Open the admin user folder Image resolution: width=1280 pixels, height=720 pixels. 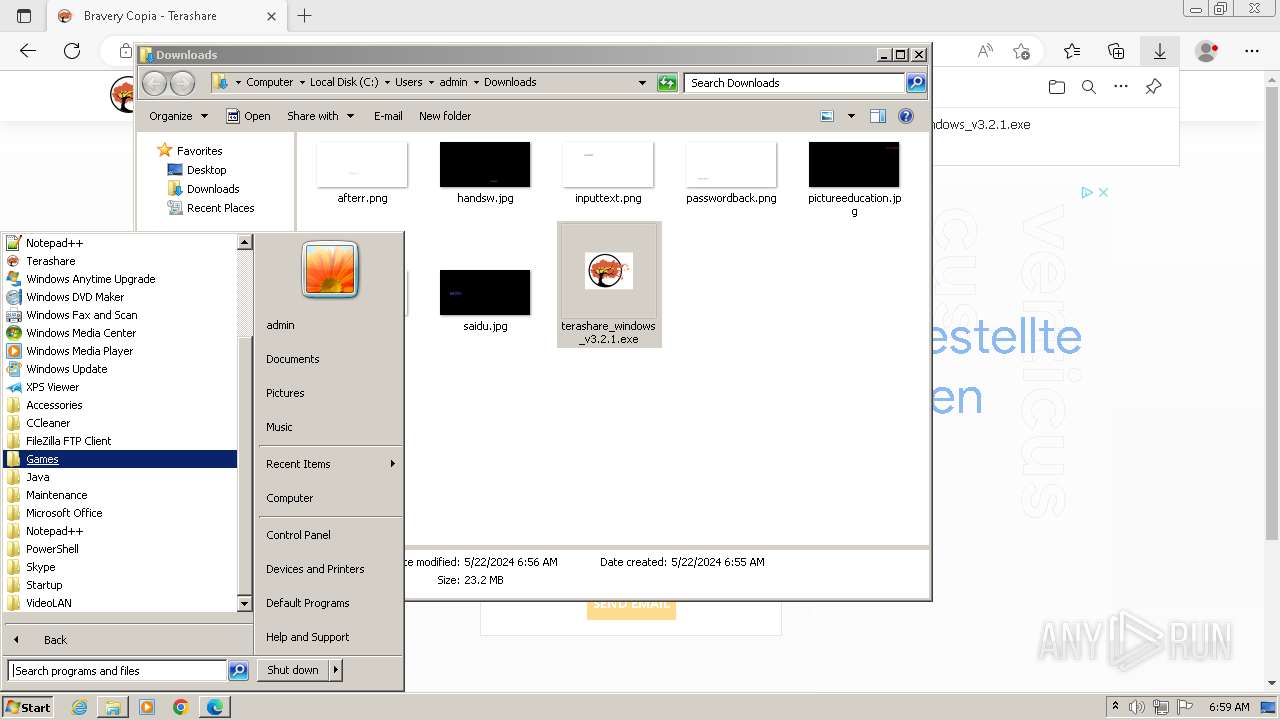[280, 325]
